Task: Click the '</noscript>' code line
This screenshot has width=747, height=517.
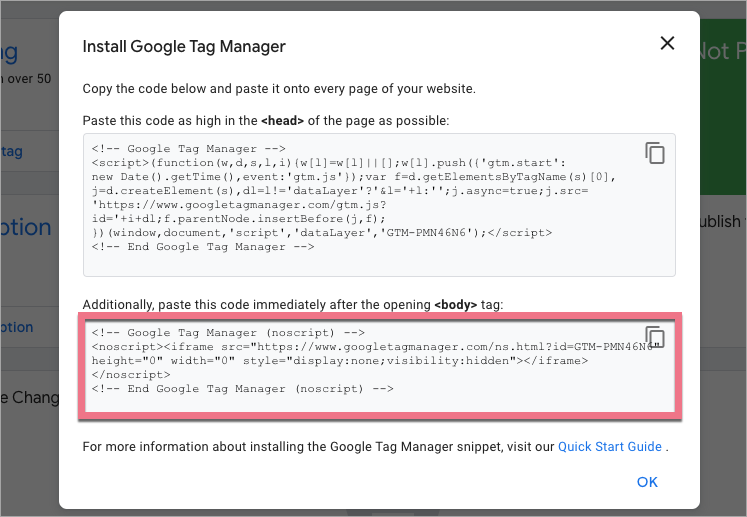Action: point(131,375)
